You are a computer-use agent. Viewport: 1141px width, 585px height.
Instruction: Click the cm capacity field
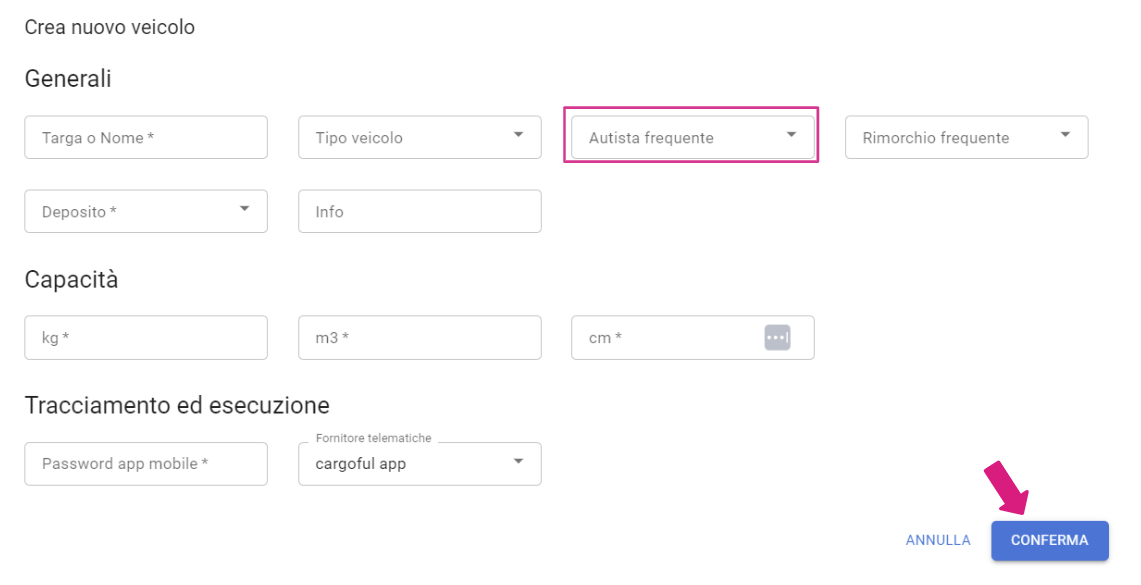coord(693,338)
